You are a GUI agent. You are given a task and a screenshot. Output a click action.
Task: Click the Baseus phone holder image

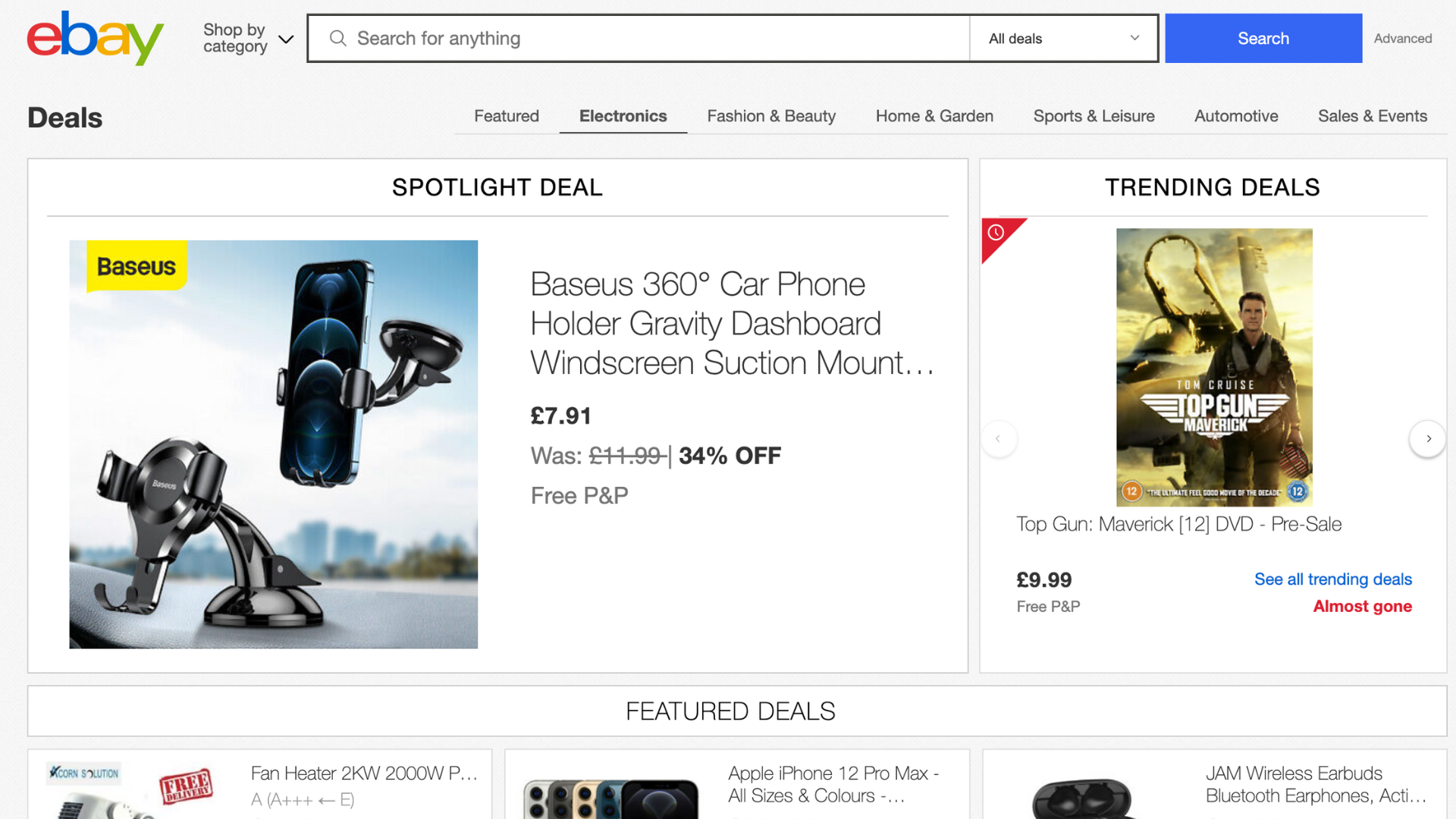(273, 444)
